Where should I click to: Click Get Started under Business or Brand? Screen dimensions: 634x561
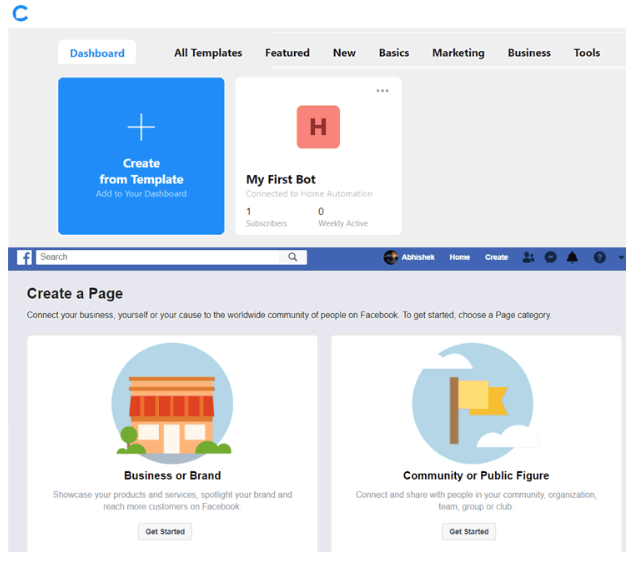[165, 531]
